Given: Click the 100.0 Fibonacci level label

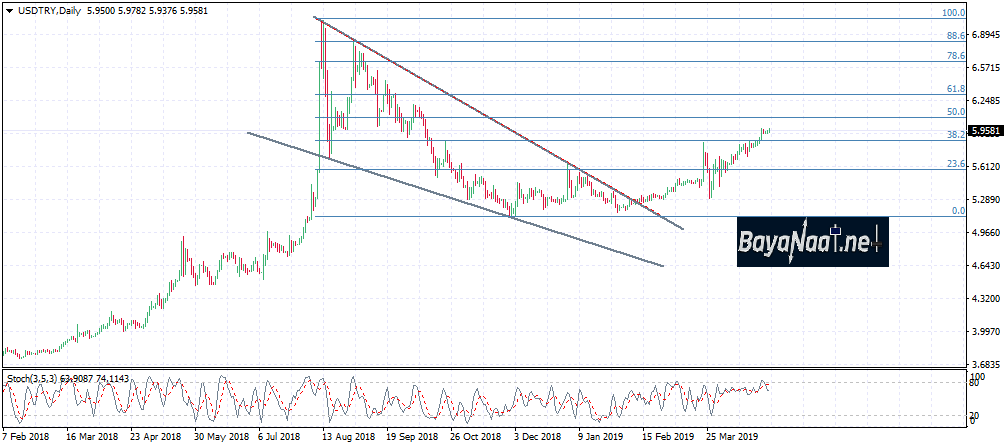Looking at the screenshot, I should [953, 14].
